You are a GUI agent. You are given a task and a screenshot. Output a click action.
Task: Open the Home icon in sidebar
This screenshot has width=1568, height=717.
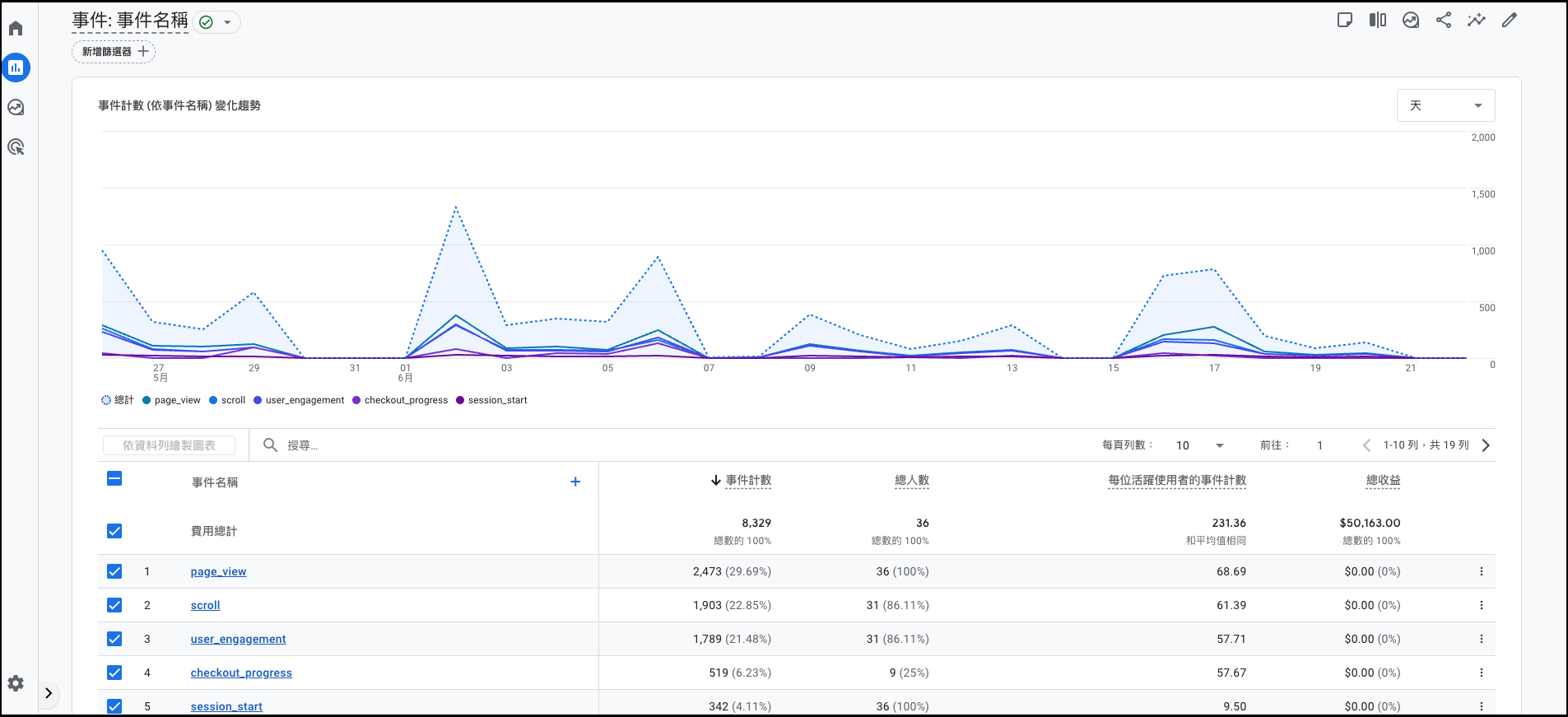click(16, 28)
